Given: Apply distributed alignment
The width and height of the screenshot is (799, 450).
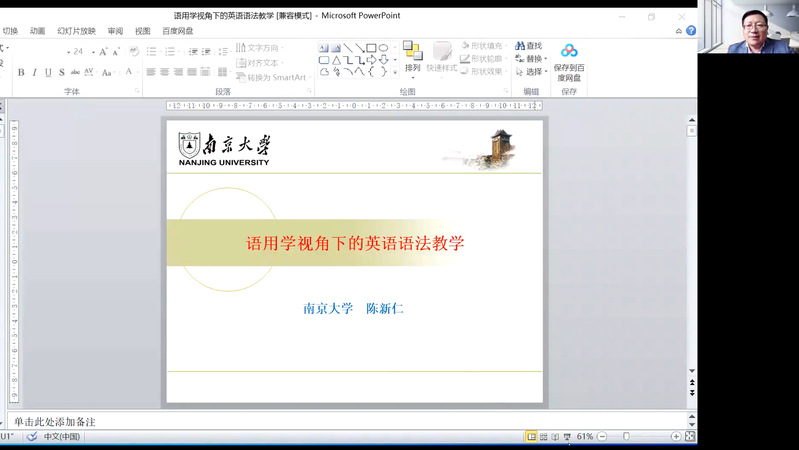Looking at the screenshot, I should point(205,72).
